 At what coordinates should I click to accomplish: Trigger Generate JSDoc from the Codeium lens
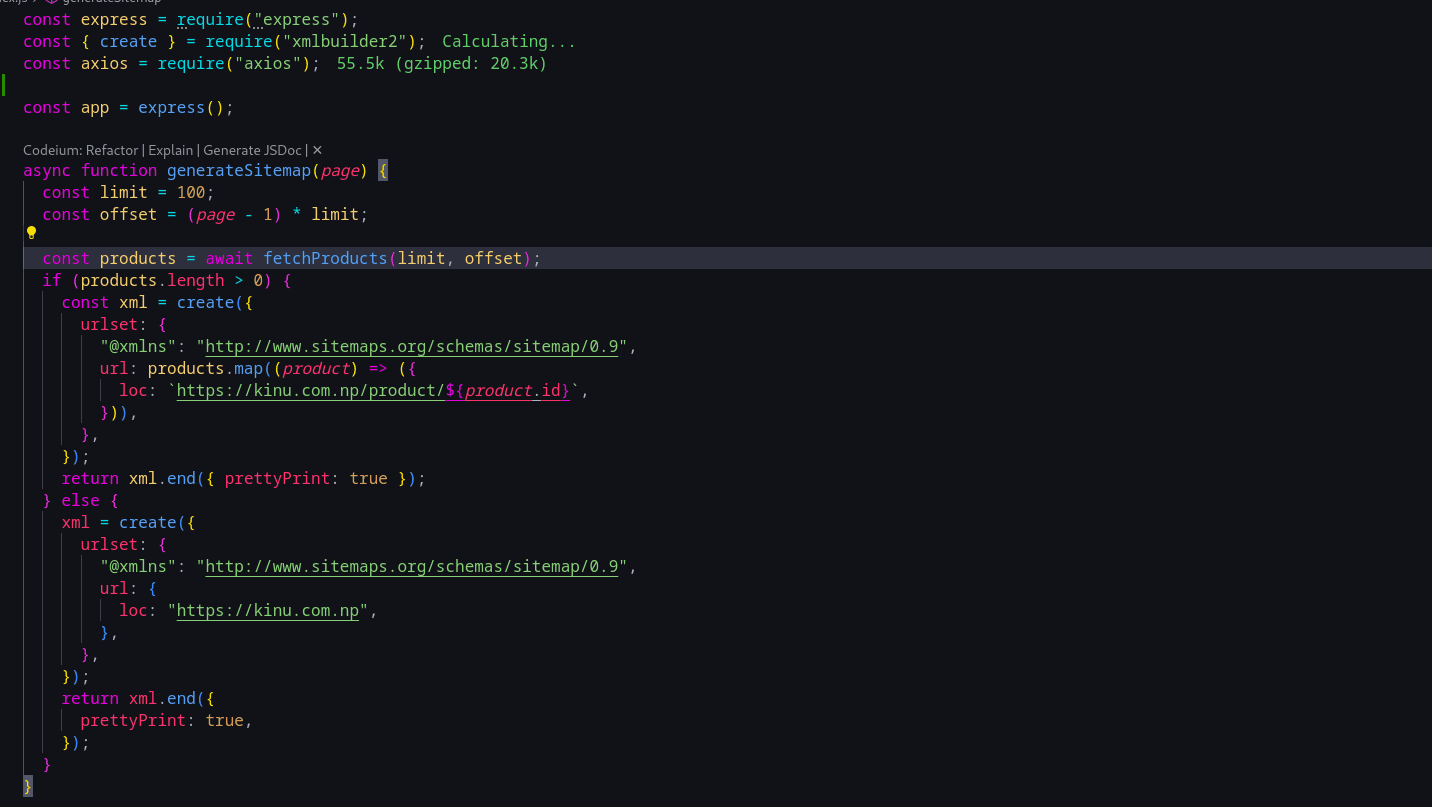(253, 150)
